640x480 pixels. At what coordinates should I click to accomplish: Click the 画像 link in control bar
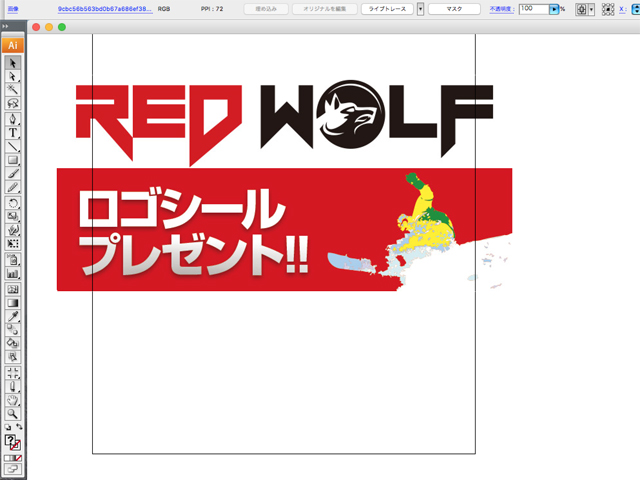pos(13,9)
